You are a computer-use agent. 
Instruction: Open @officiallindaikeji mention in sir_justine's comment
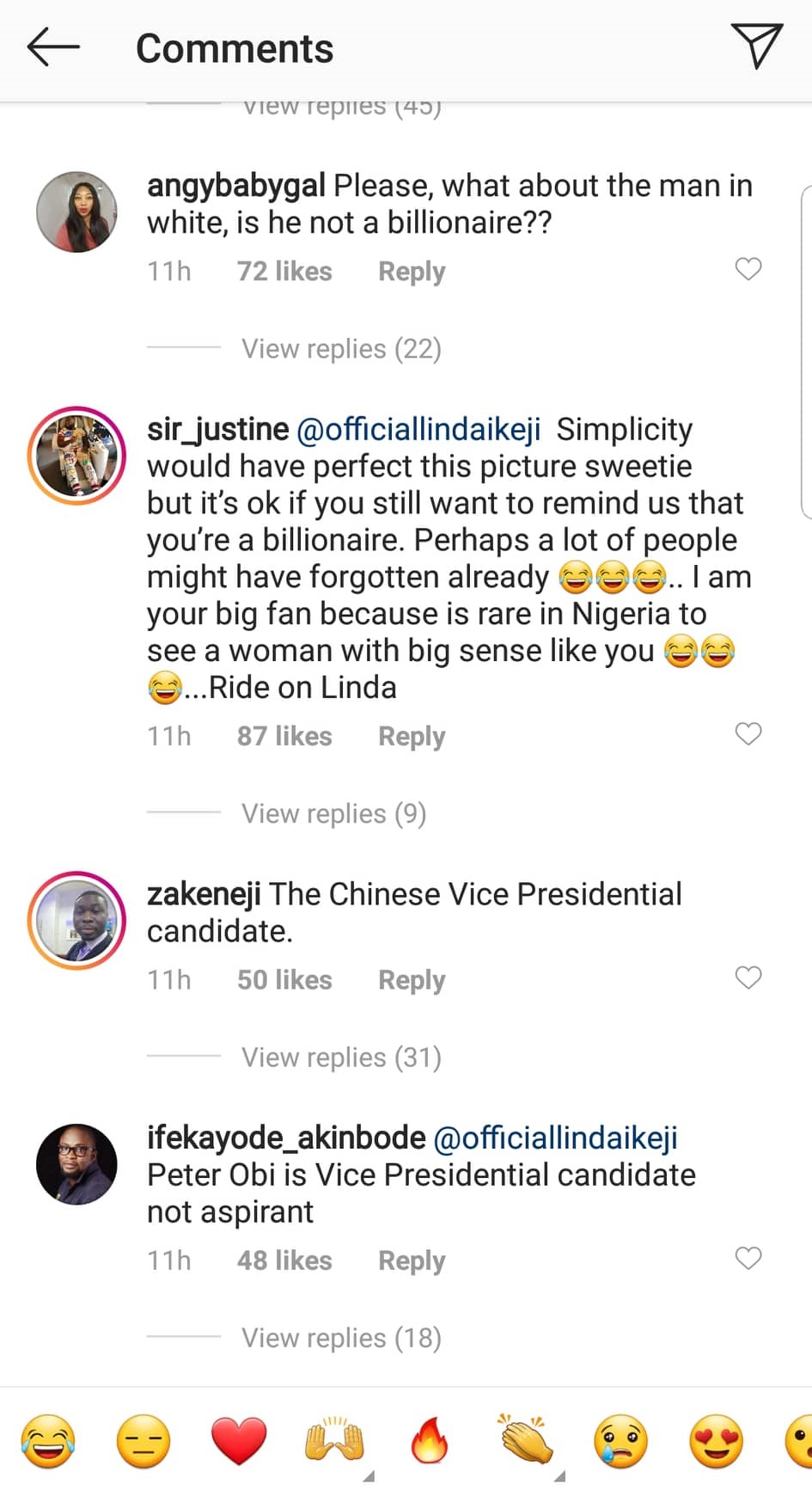(418, 429)
